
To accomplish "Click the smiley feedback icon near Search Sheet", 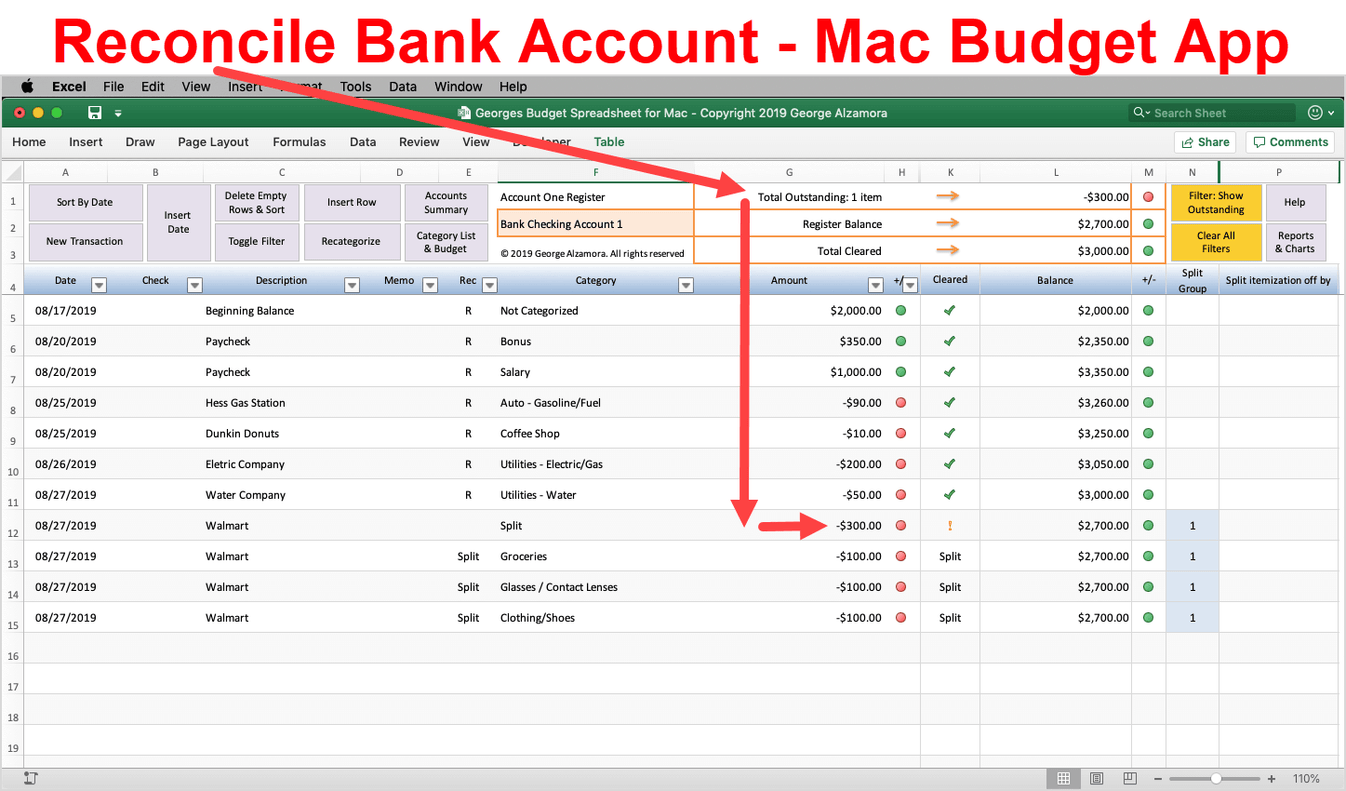I will pyautogui.click(x=1316, y=112).
